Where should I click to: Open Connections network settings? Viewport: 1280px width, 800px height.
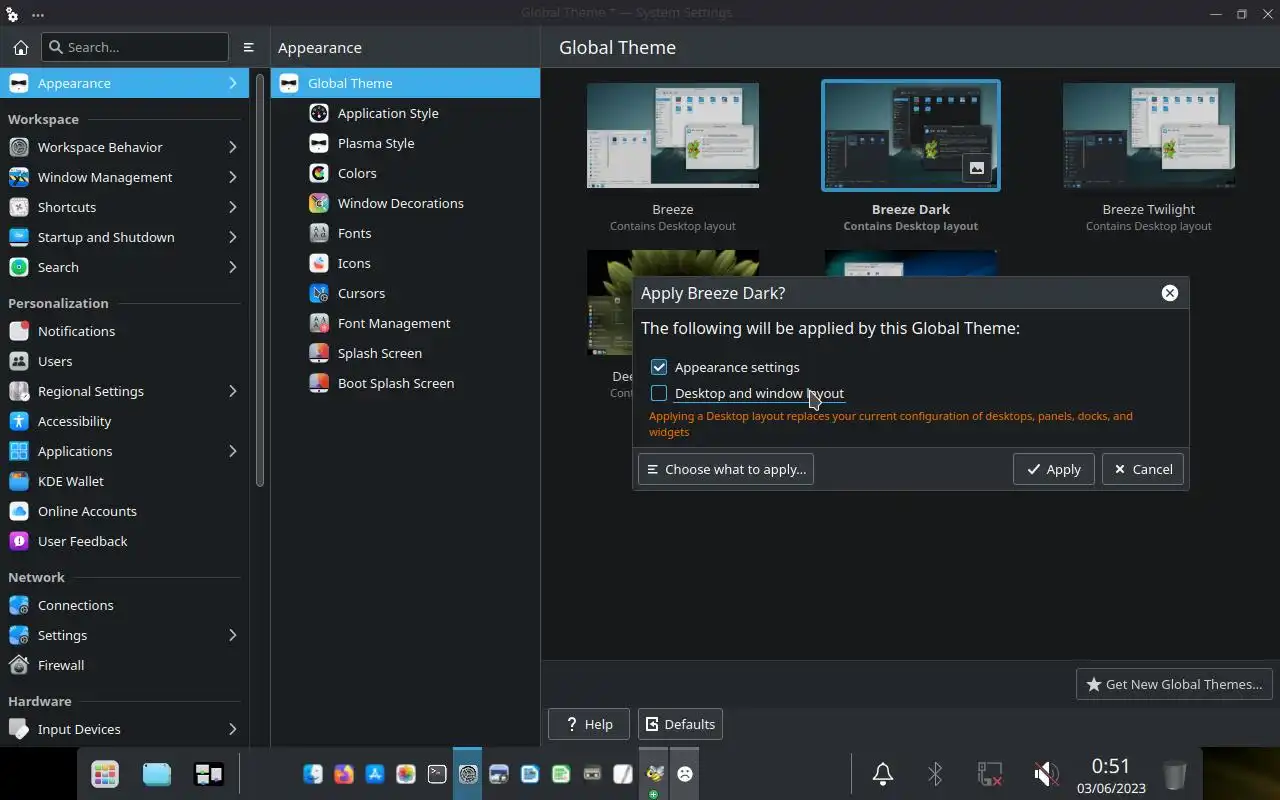[x=124, y=605]
